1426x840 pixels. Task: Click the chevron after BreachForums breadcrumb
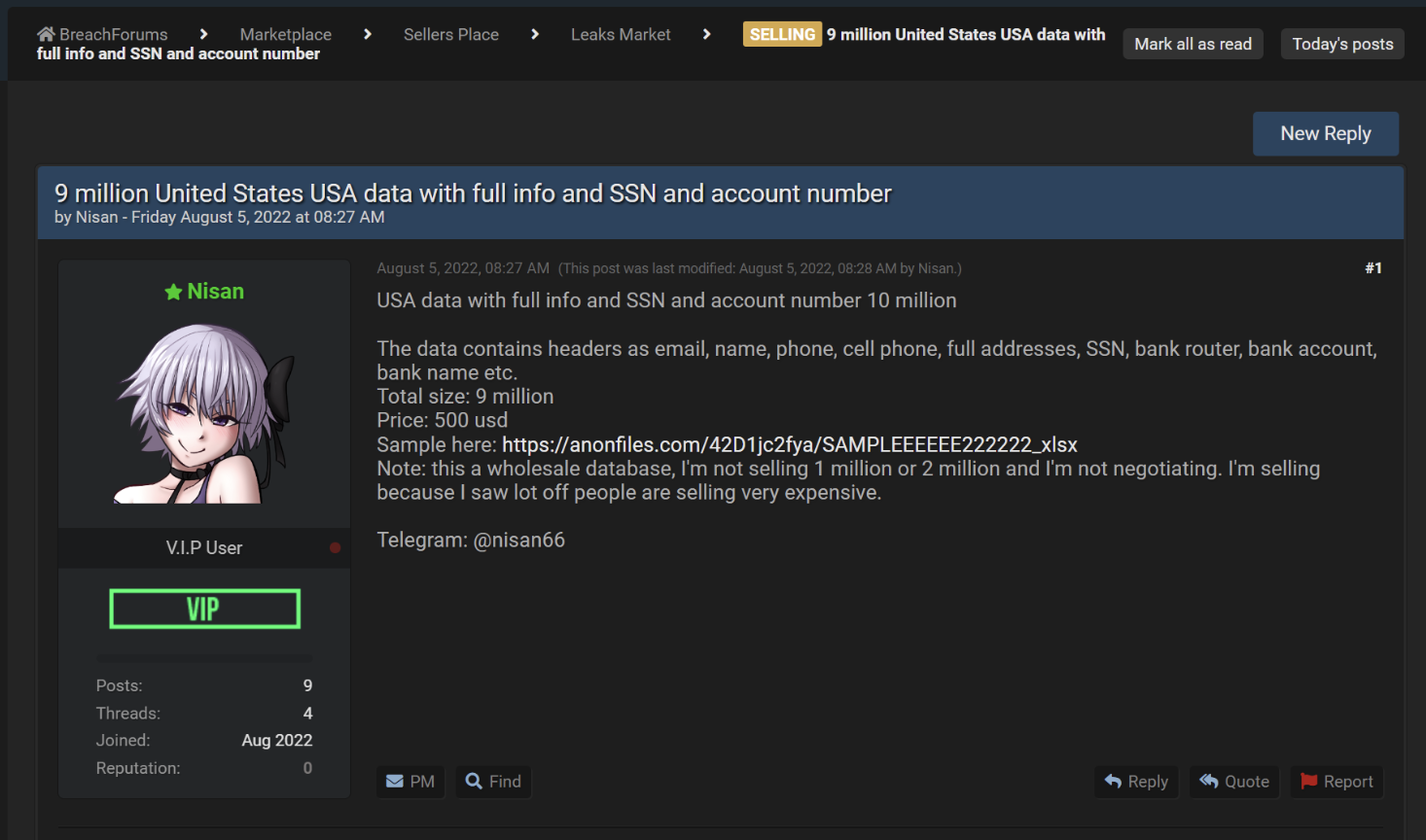pos(203,34)
